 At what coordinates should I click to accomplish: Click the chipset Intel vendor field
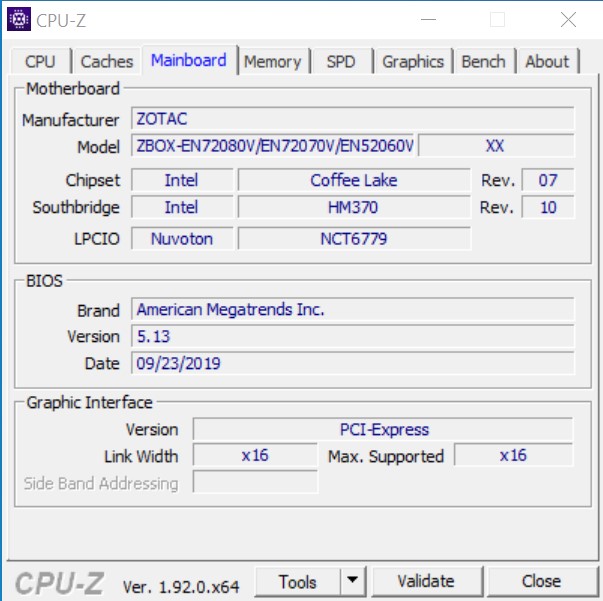(182, 180)
